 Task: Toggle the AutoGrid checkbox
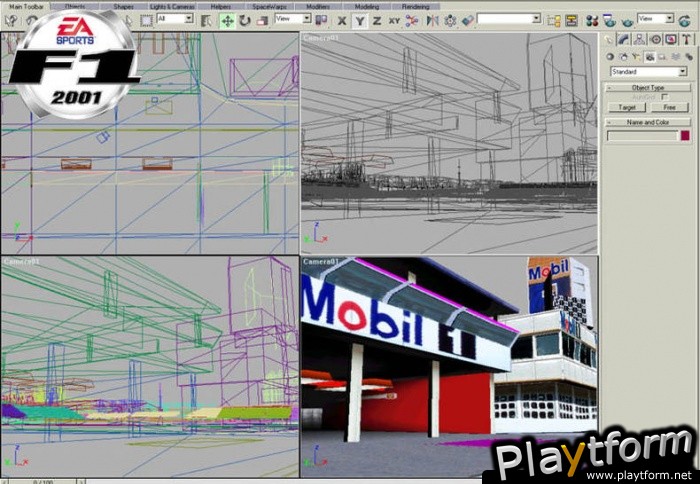pos(665,97)
